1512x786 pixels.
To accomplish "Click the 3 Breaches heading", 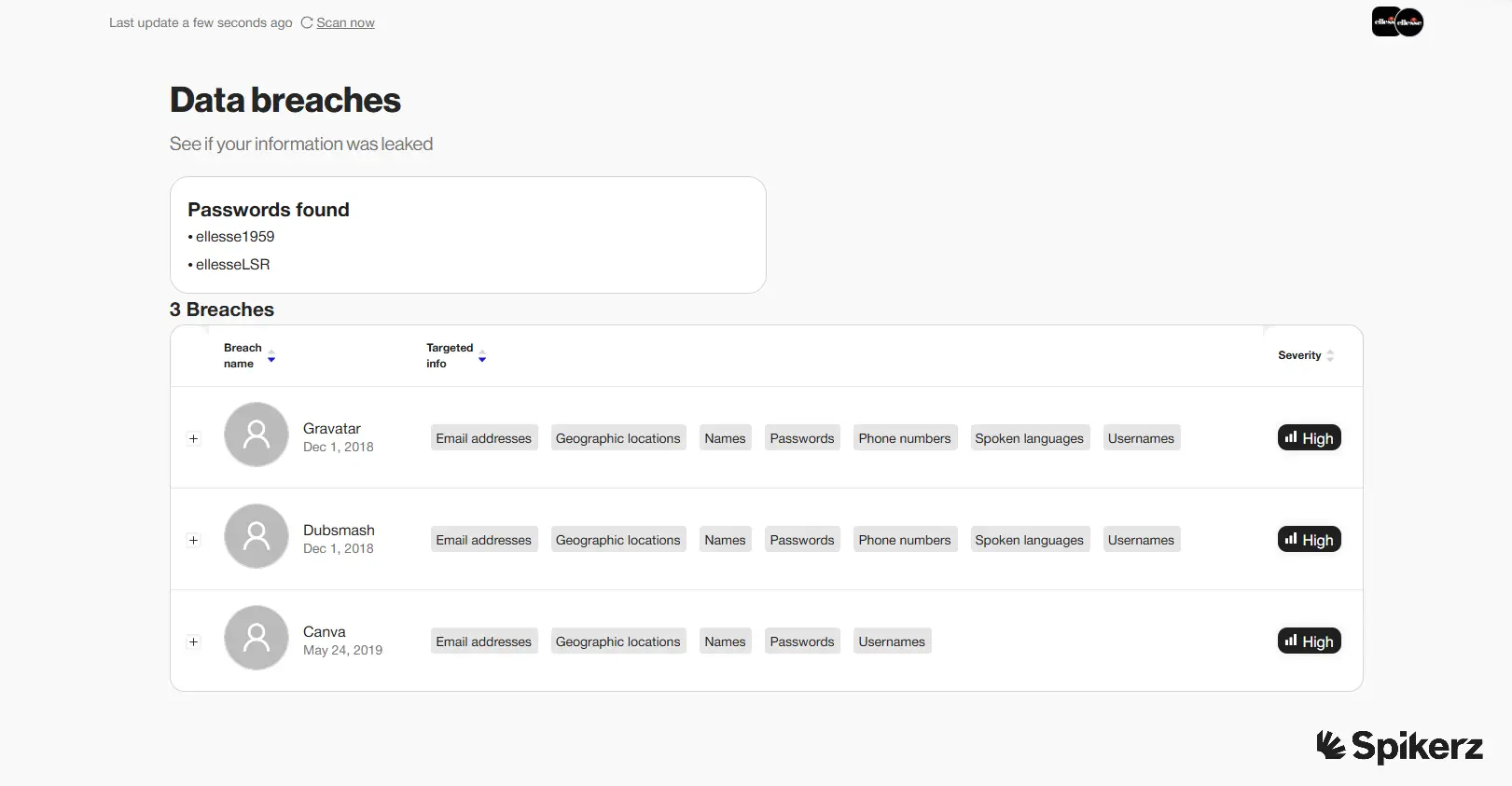I will point(222,310).
